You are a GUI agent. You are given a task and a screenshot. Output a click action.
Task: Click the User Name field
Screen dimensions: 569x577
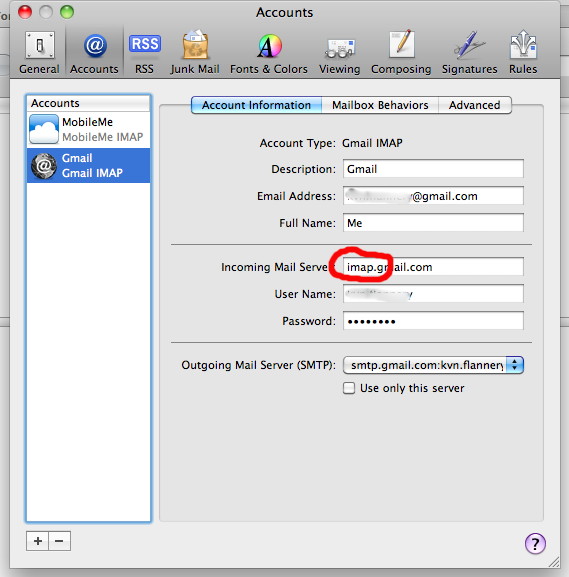tap(433, 294)
